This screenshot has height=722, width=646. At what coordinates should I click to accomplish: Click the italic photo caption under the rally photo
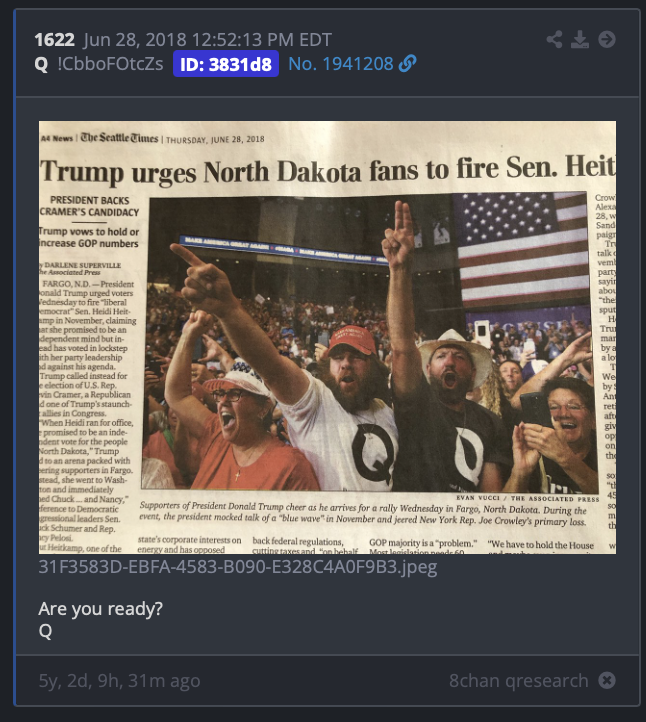[363, 514]
